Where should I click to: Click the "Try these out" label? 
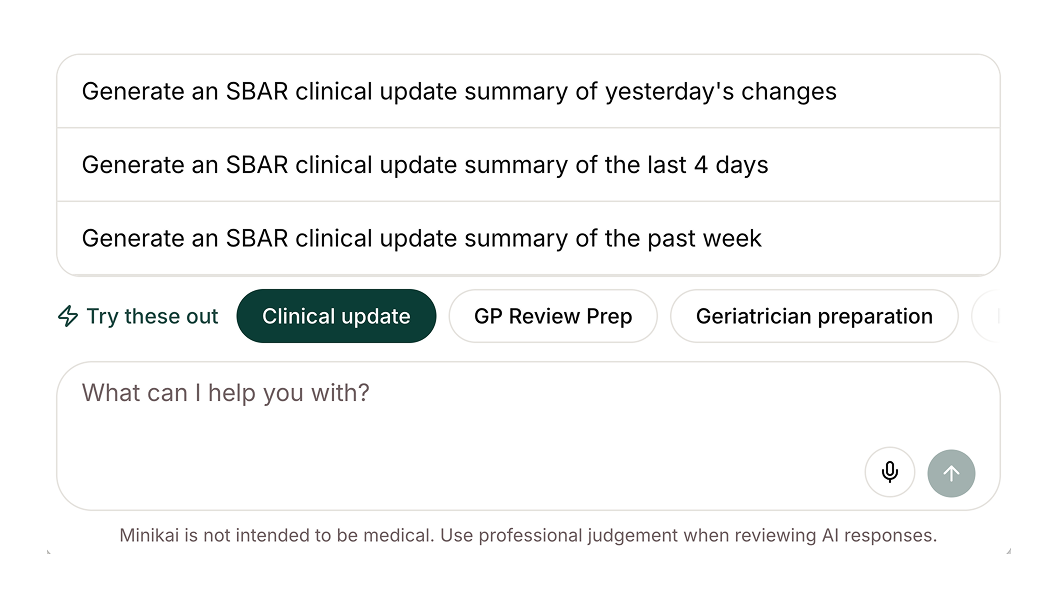152,317
